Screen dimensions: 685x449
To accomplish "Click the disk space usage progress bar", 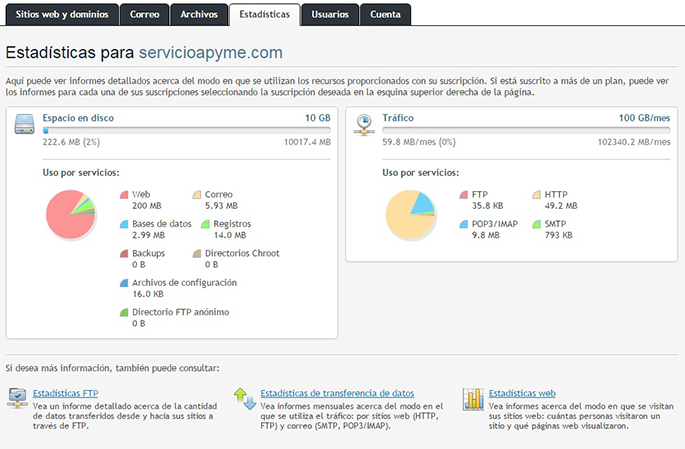I will coord(185,130).
